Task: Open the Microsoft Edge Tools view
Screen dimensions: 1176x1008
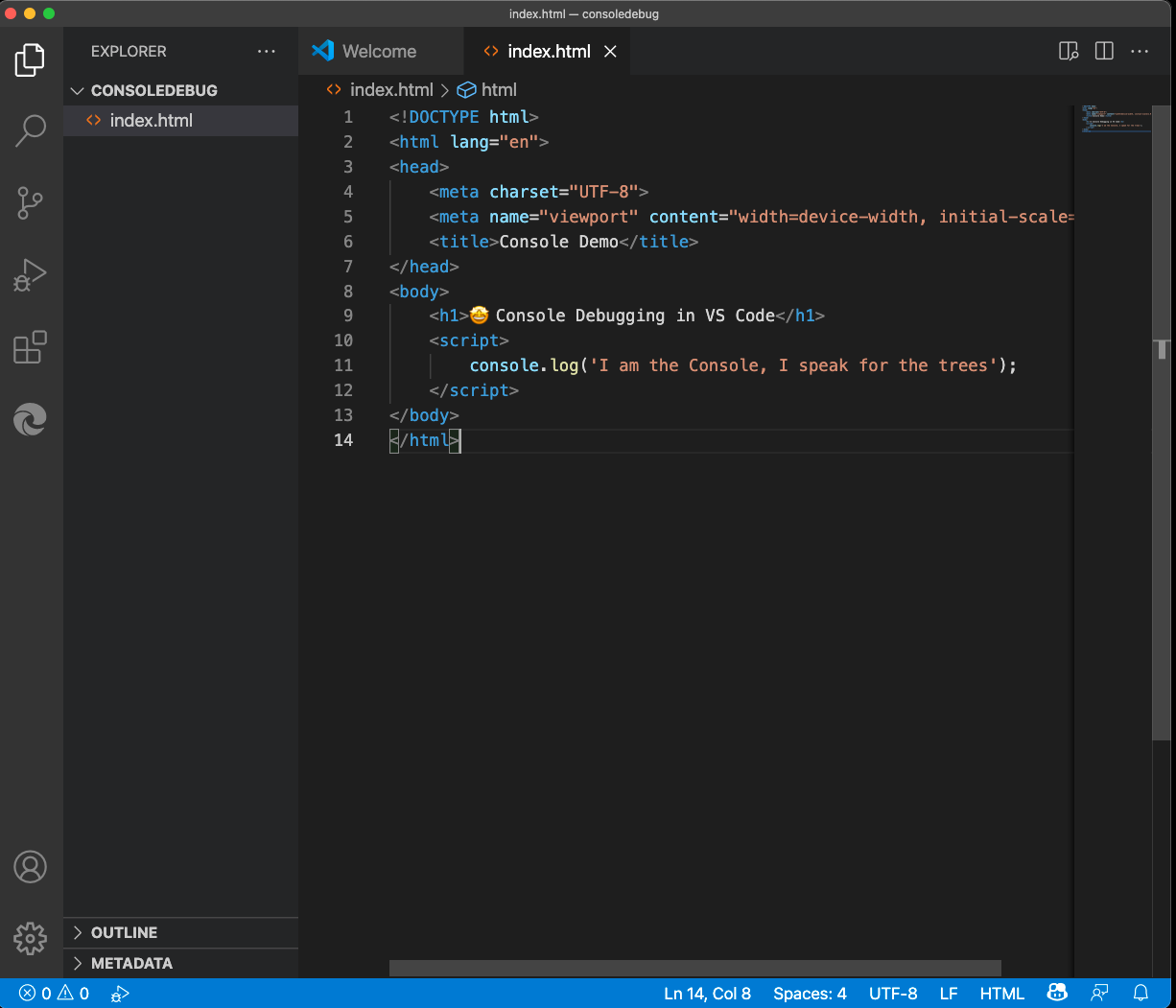Action: tap(30, 419)
